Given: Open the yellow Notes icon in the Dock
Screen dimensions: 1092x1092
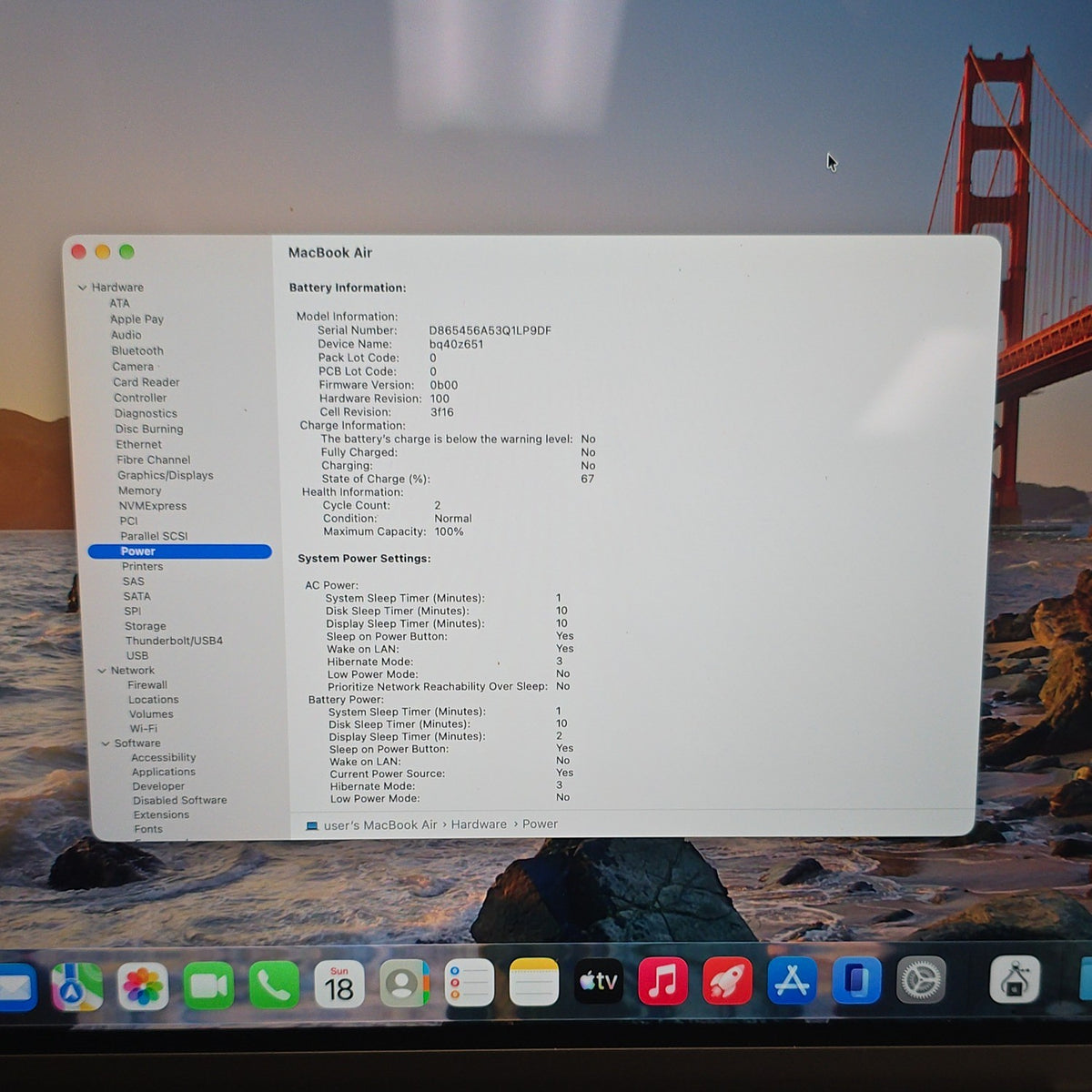Looking at the screenshot, I should [533, 982].
